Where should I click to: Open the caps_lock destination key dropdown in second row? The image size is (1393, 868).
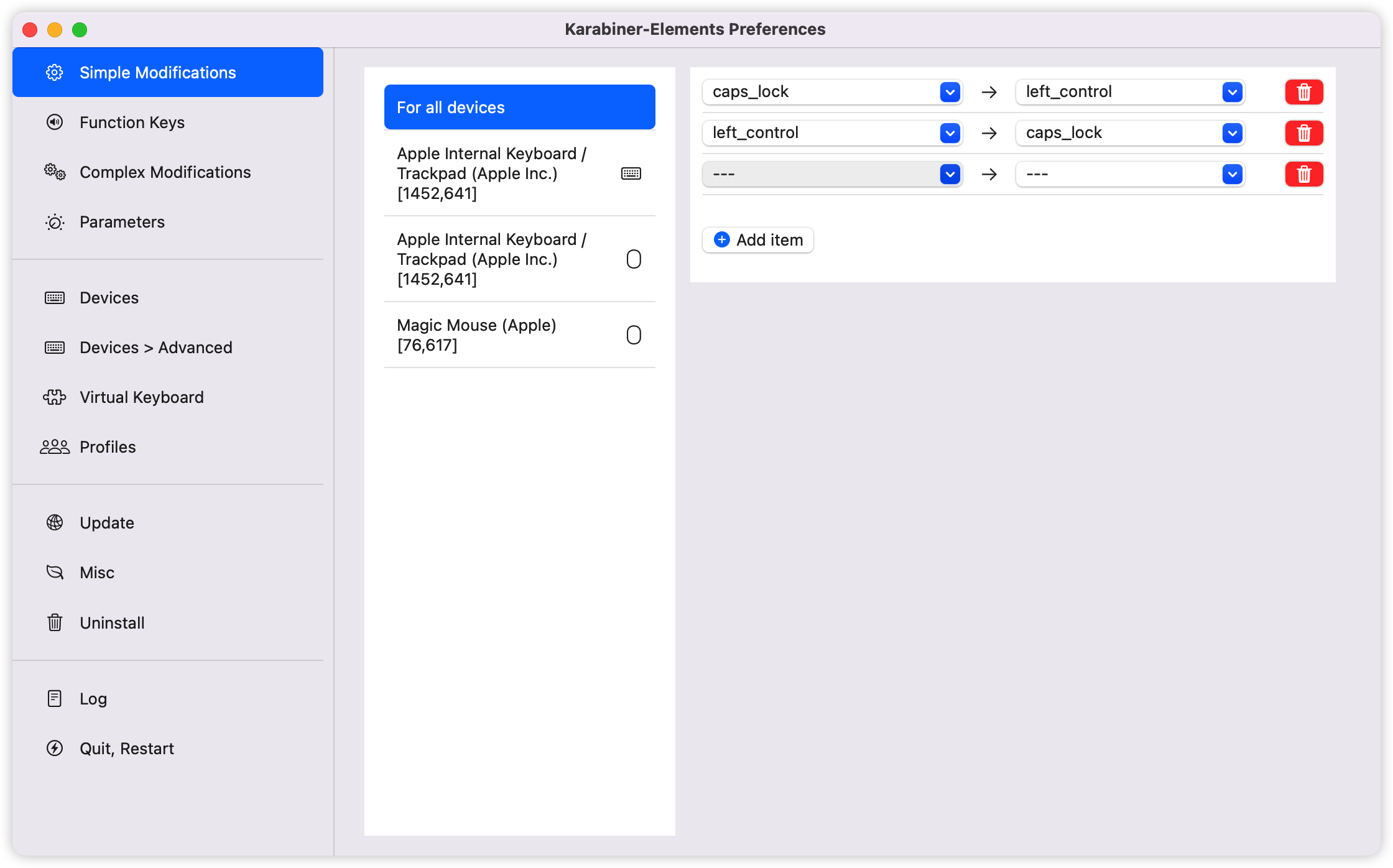click(1130, 133)
